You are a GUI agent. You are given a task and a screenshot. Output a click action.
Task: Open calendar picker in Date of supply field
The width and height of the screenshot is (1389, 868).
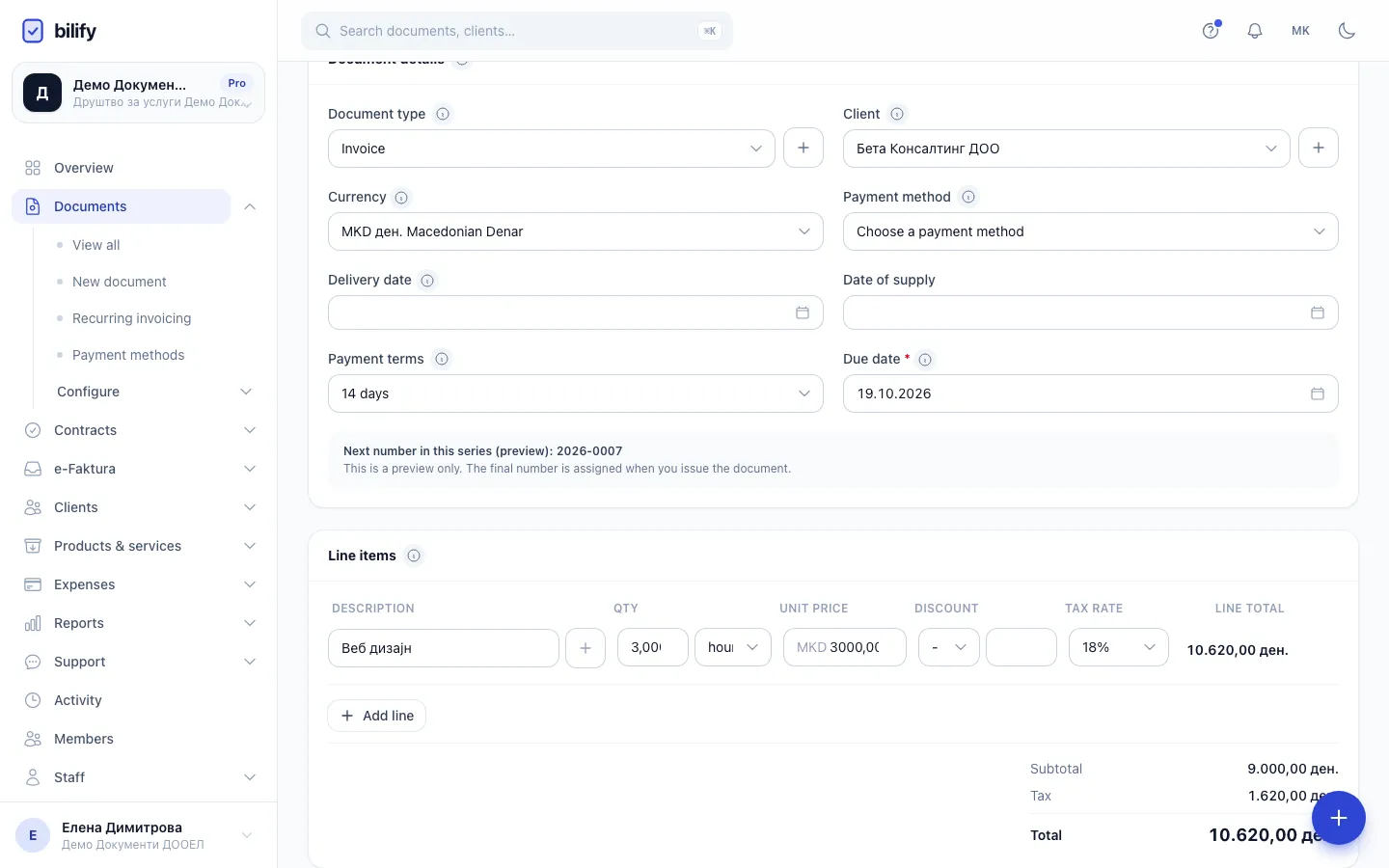(1318, 312)
